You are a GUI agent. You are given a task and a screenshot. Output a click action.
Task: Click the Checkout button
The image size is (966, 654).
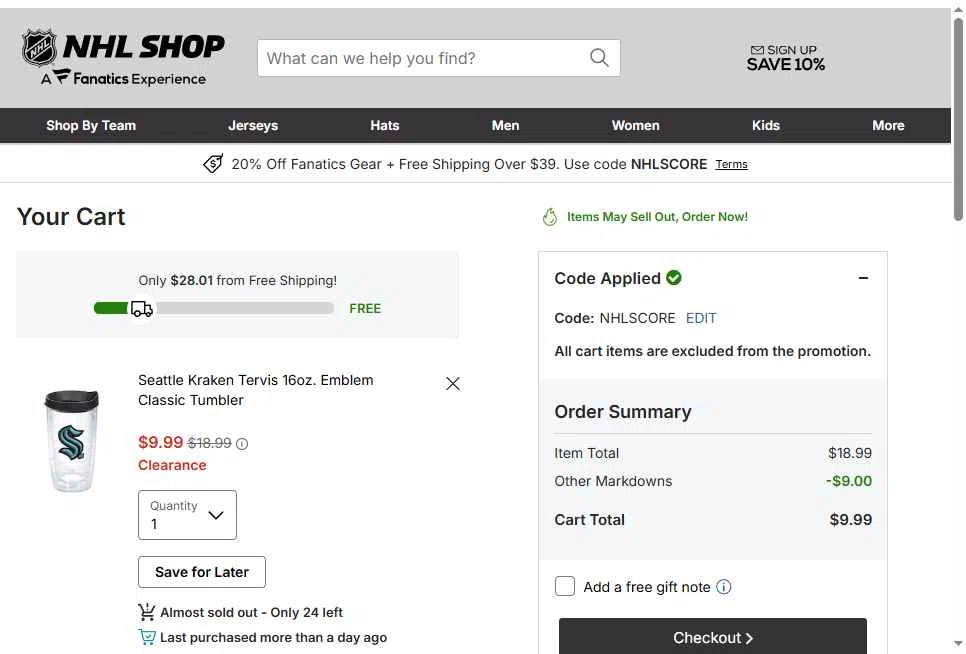[713, 636]
